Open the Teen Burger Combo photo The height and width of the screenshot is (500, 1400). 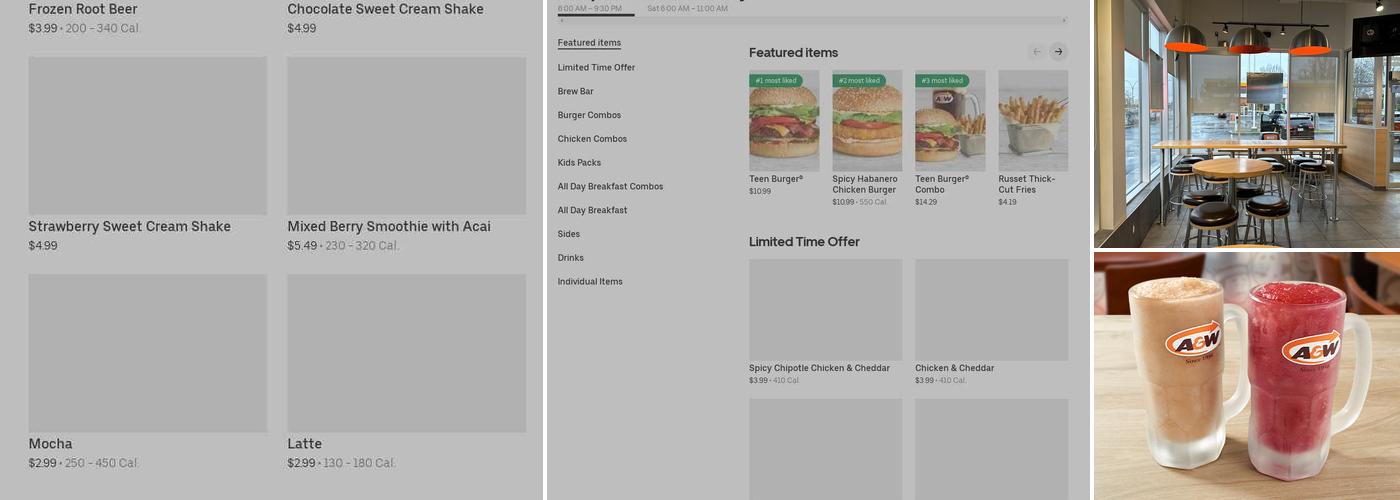[x=950, y=120]
